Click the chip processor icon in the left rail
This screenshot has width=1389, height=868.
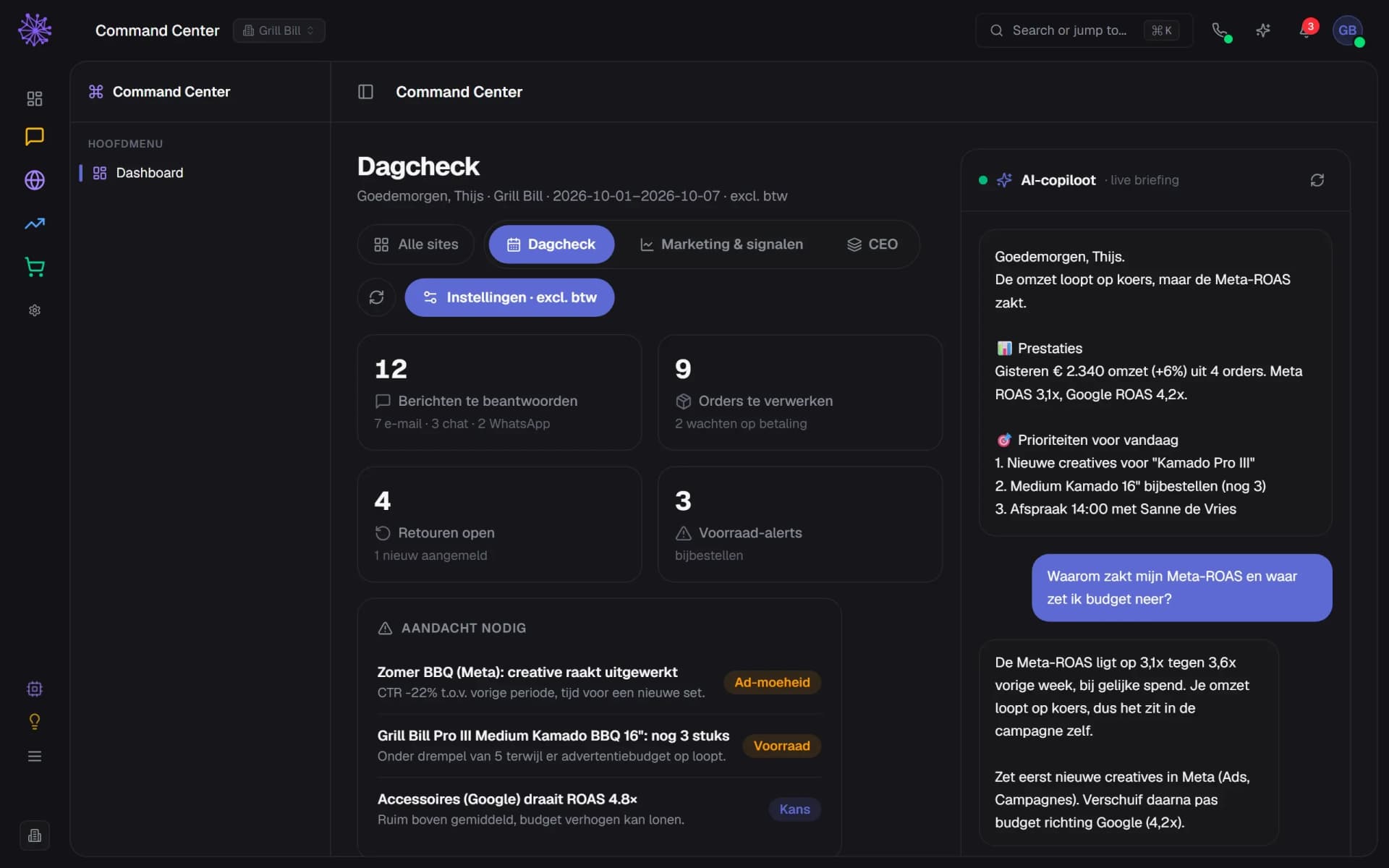click(35, 689)
